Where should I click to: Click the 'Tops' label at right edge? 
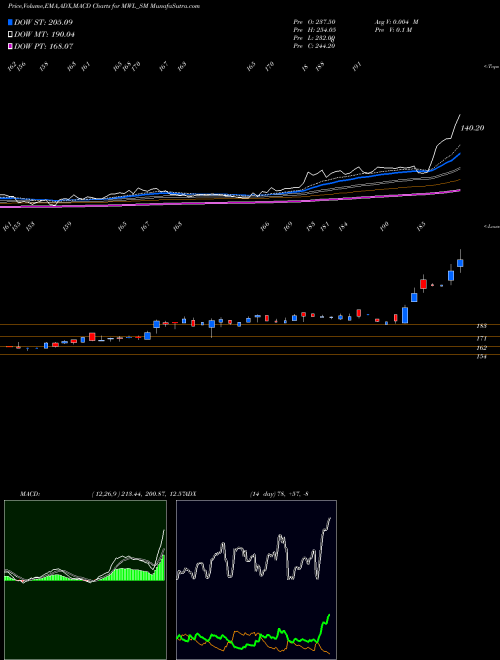(x=492, y=67)
